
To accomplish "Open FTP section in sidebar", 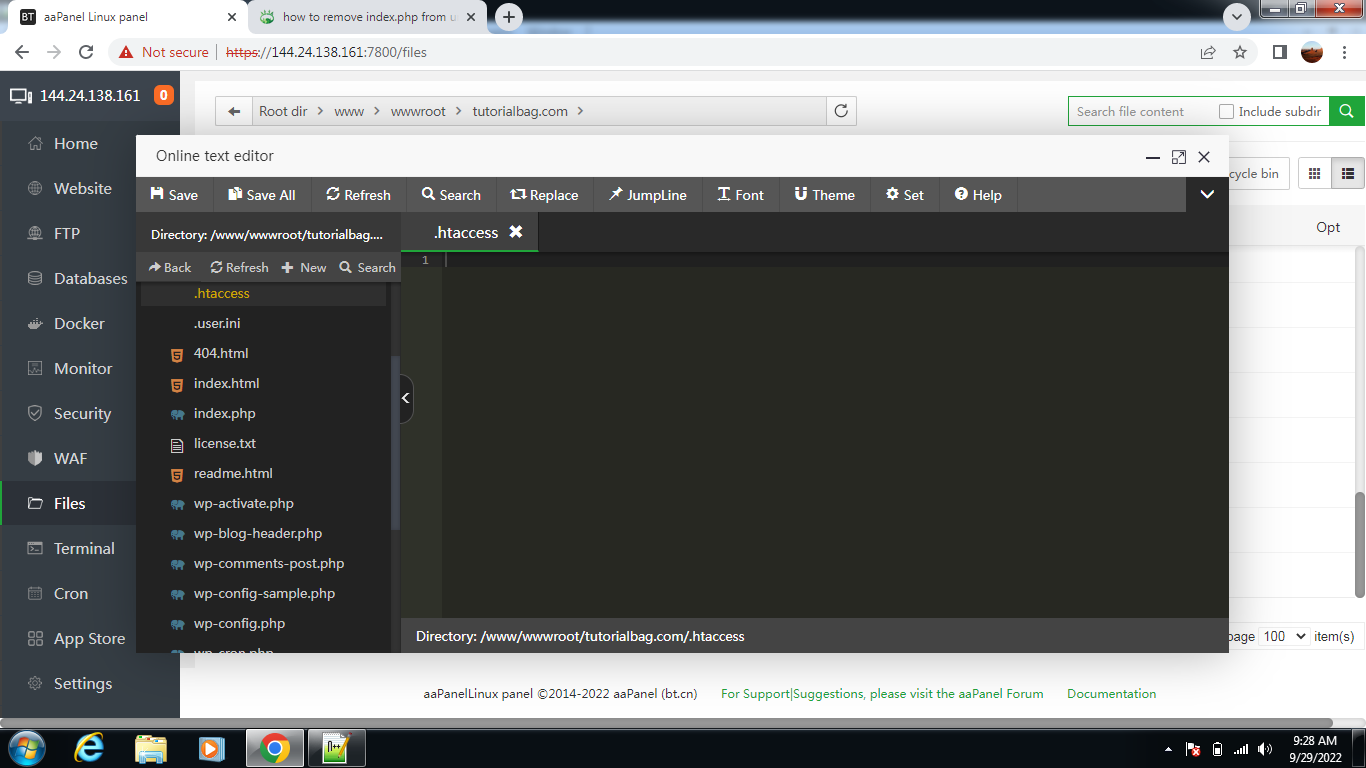I will tap(68, 233).
